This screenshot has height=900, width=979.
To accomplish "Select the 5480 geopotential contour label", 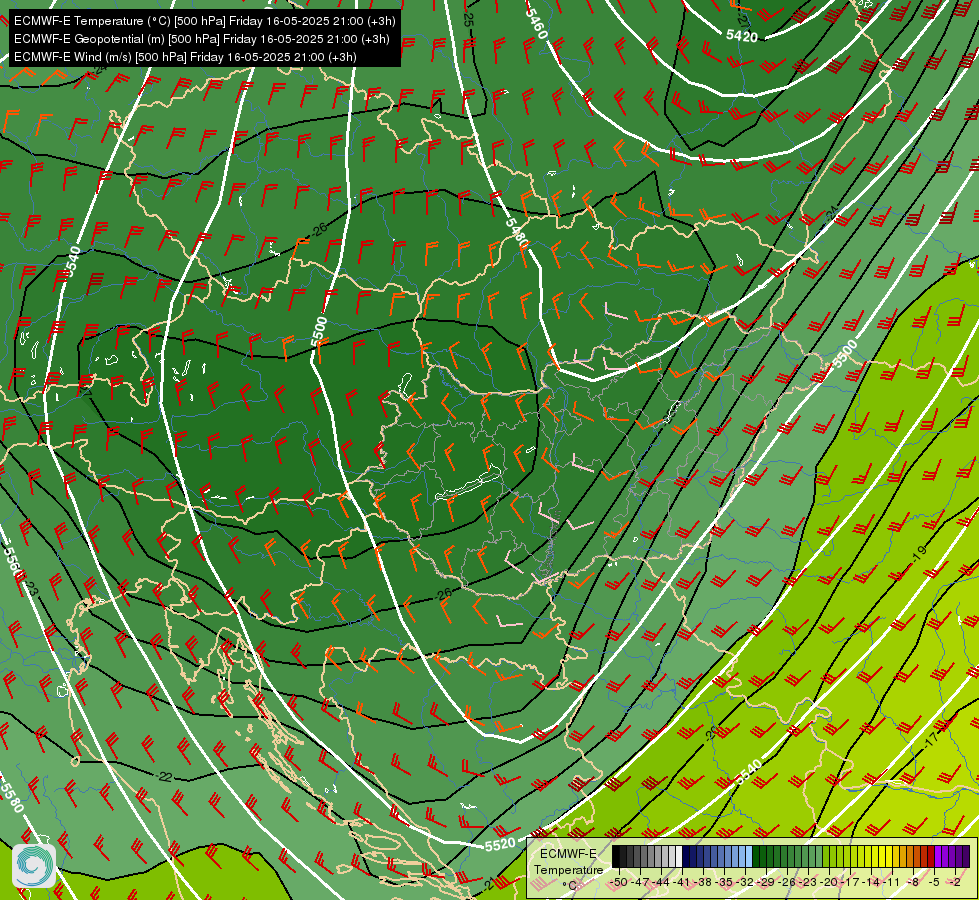I will coord(517,232).
